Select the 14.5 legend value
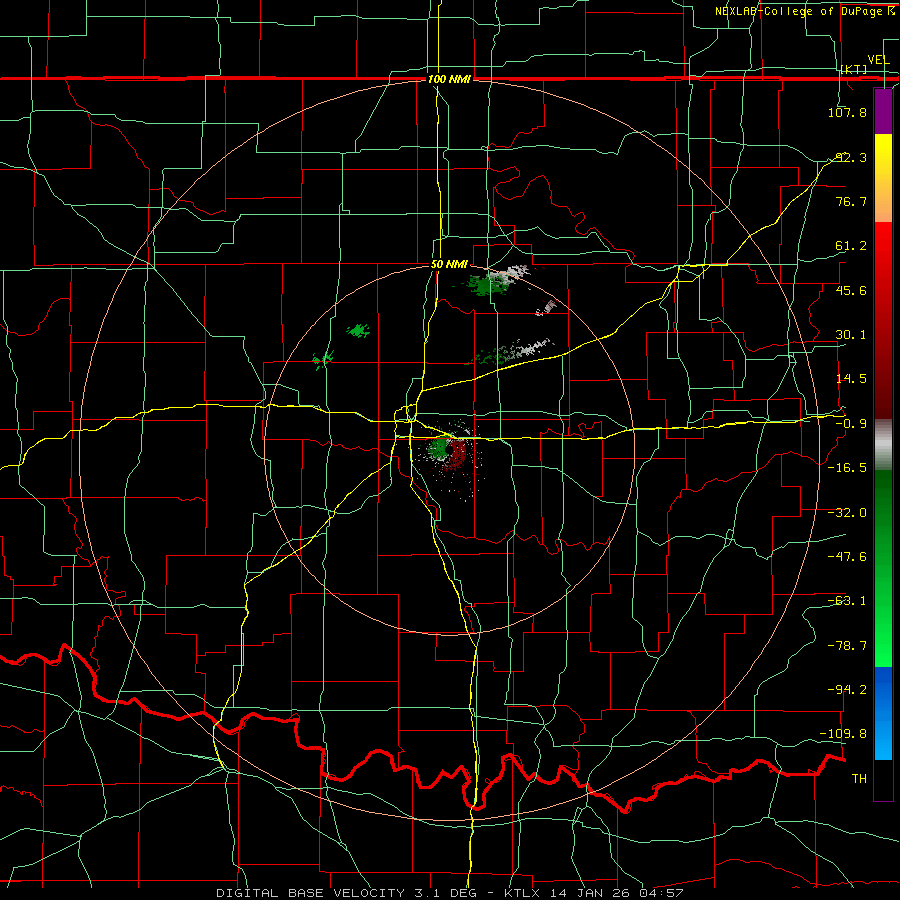This screenshot has width=900, height=900. pos(851,379)
